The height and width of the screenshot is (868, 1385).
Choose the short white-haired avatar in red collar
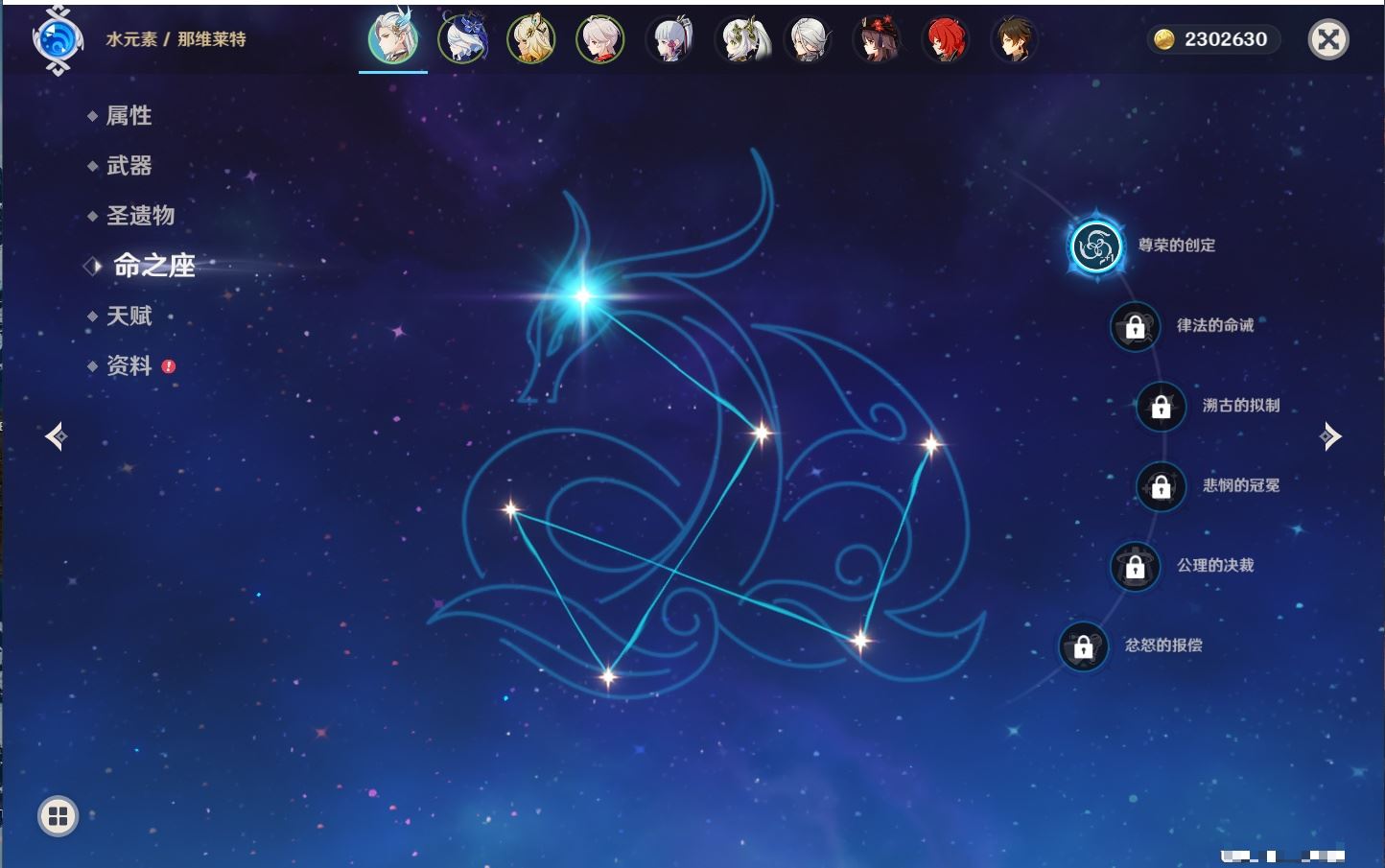(x=600, y=39)
